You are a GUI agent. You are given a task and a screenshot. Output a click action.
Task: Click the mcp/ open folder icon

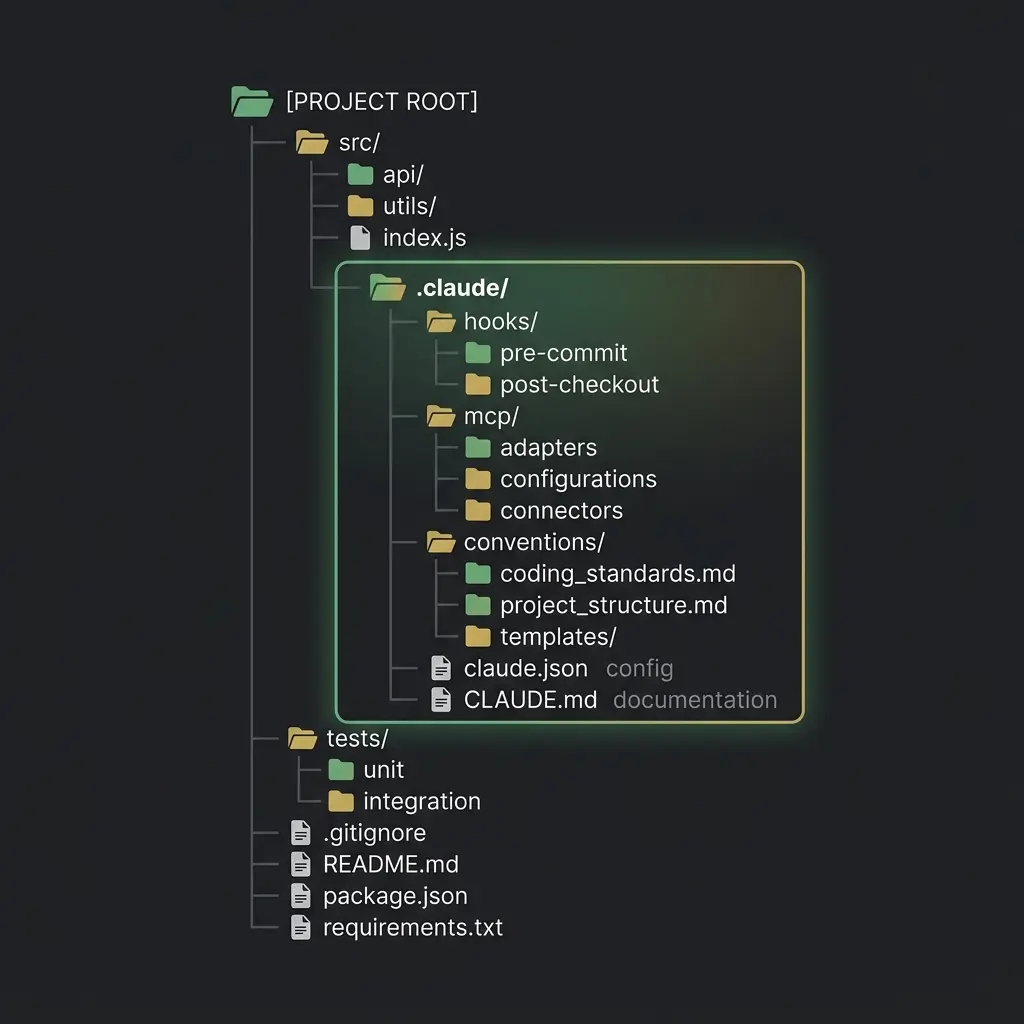[x=441, y=416]
